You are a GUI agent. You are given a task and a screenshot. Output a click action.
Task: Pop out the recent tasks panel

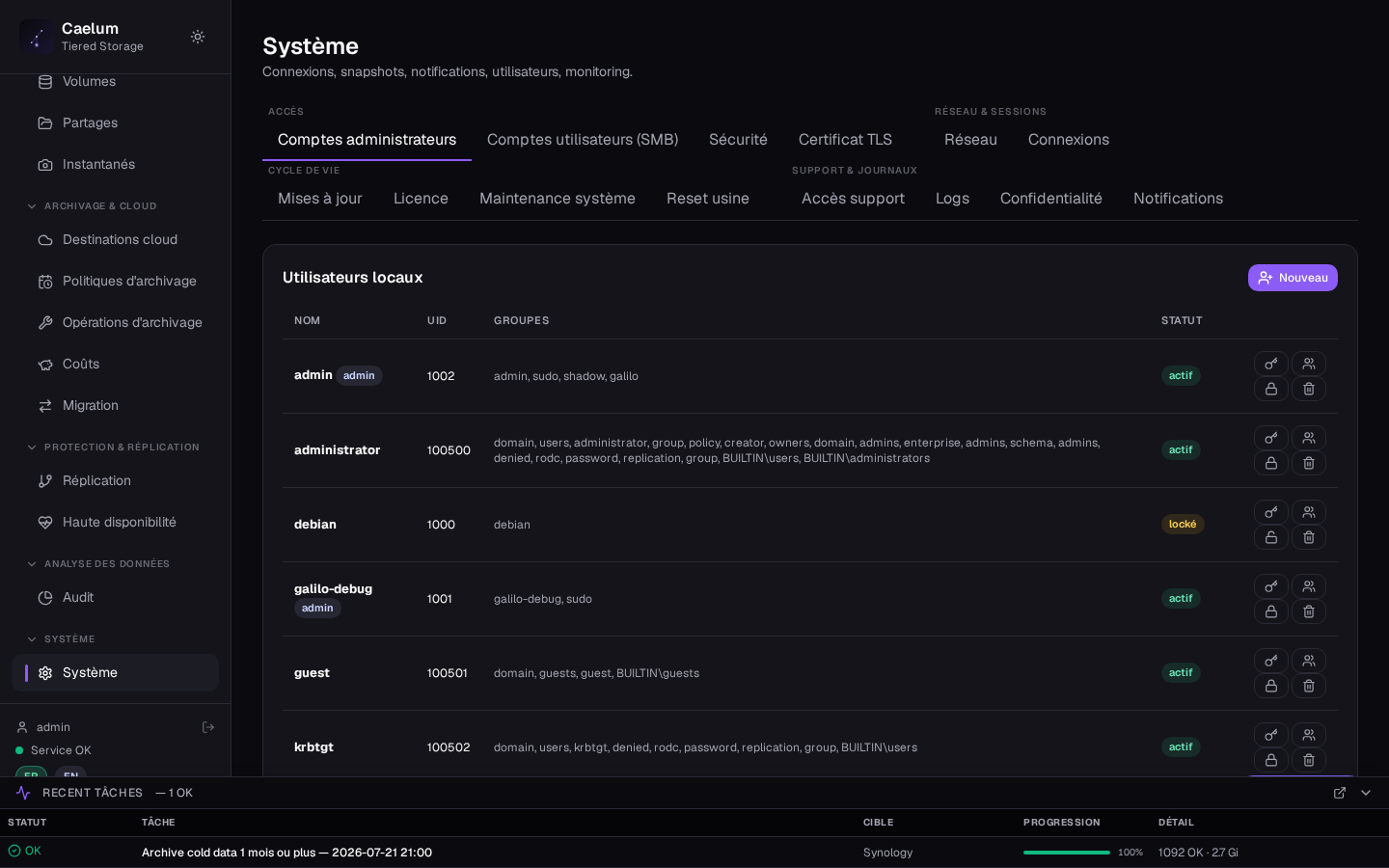[1340, 793]
